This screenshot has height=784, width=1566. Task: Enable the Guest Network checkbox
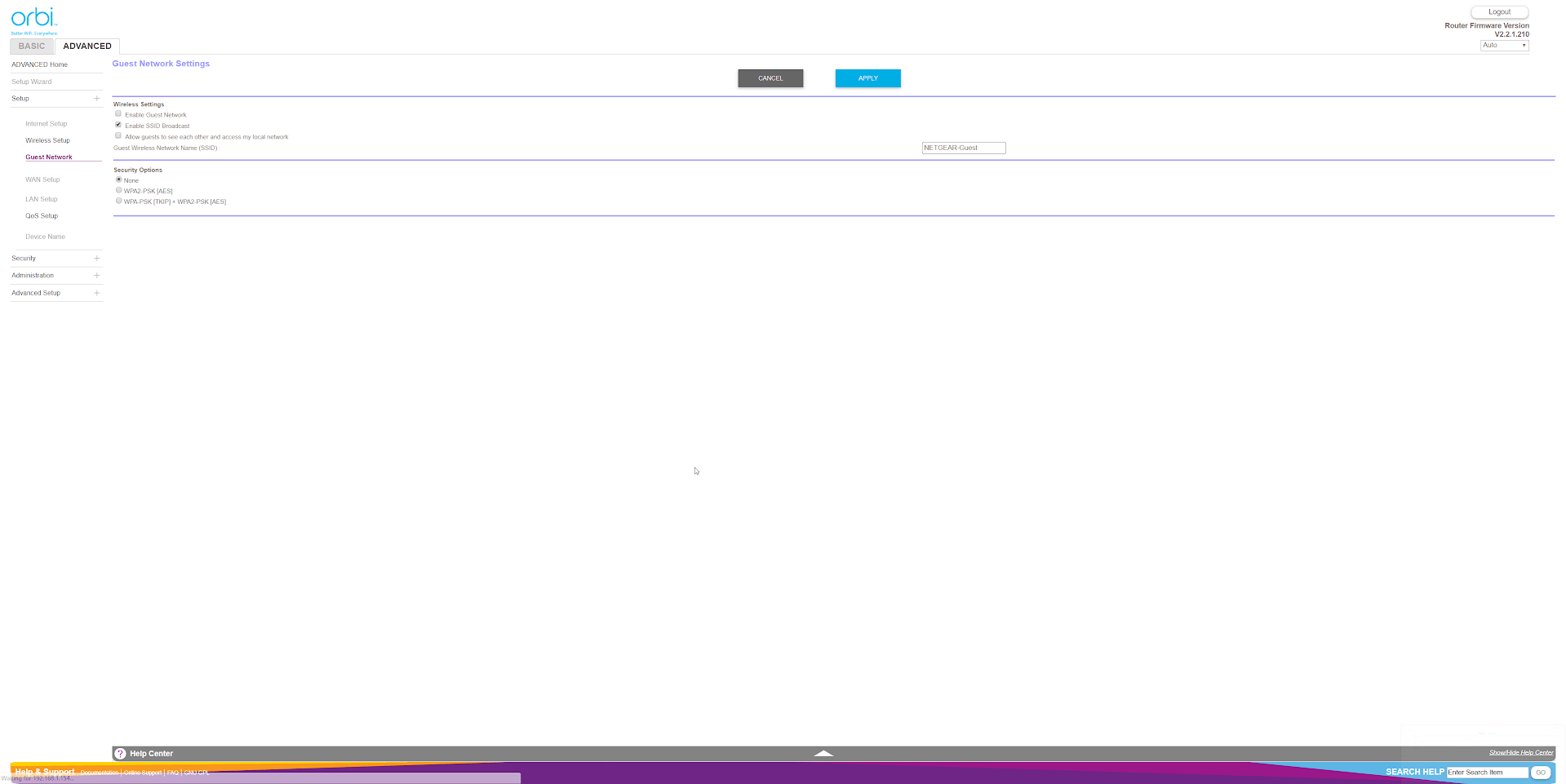click(x=118, y=114)
